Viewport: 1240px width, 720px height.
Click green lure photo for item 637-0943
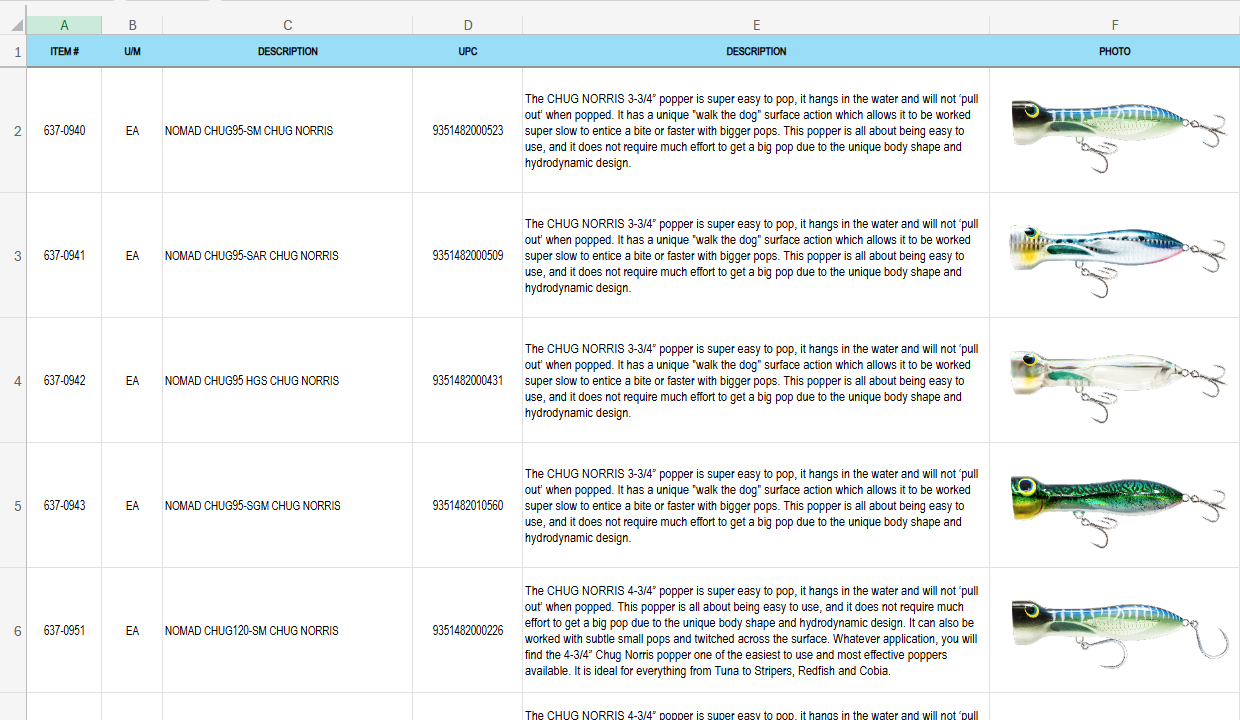(x=1119, y=510)
